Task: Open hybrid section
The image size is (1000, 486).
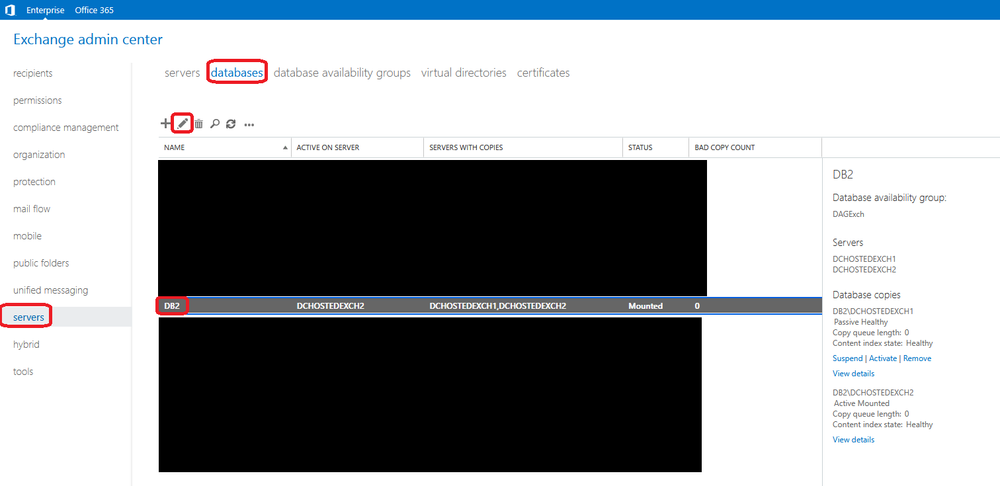Action: (26, 344)
